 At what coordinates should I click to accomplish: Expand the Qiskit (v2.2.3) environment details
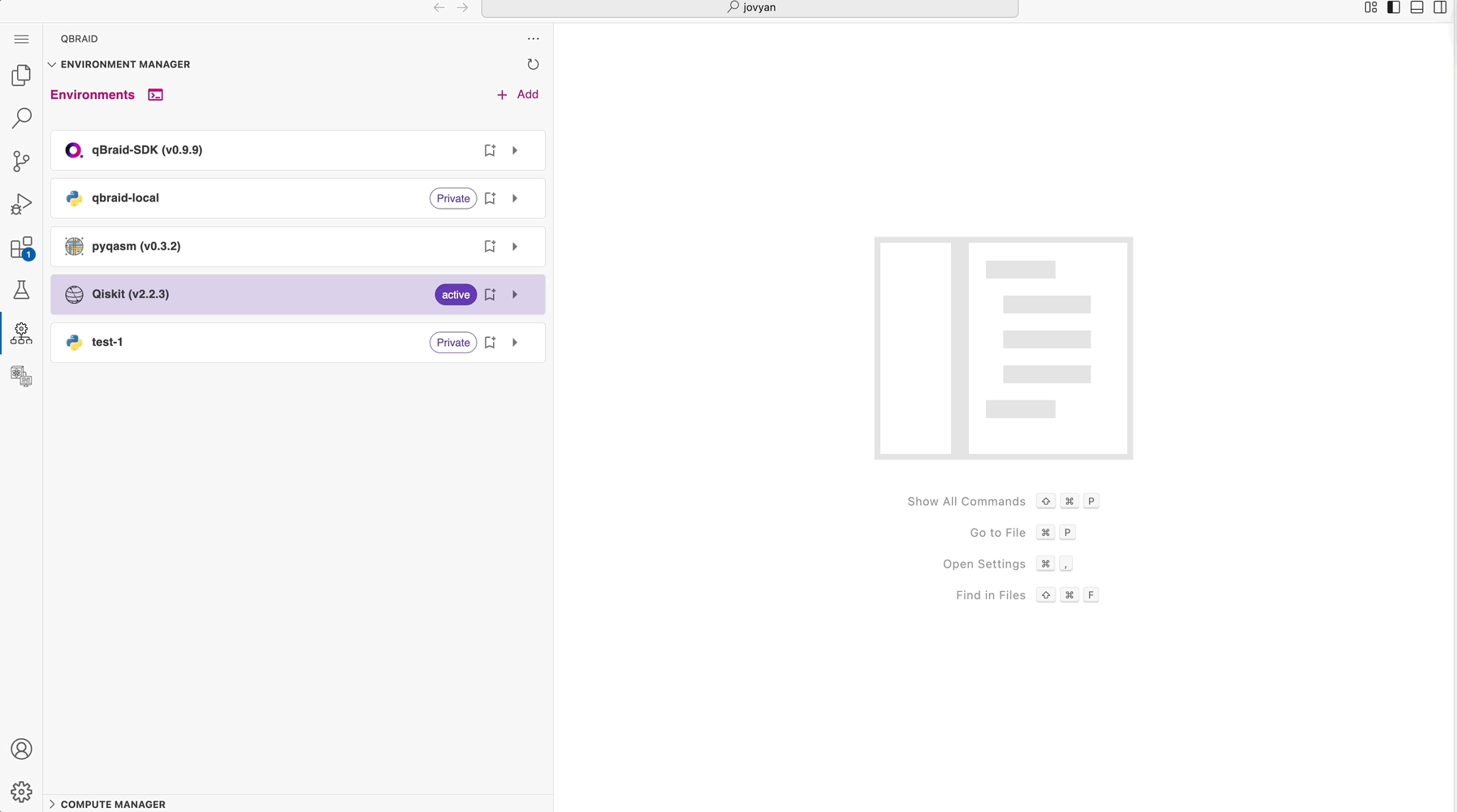pos(515,295)
